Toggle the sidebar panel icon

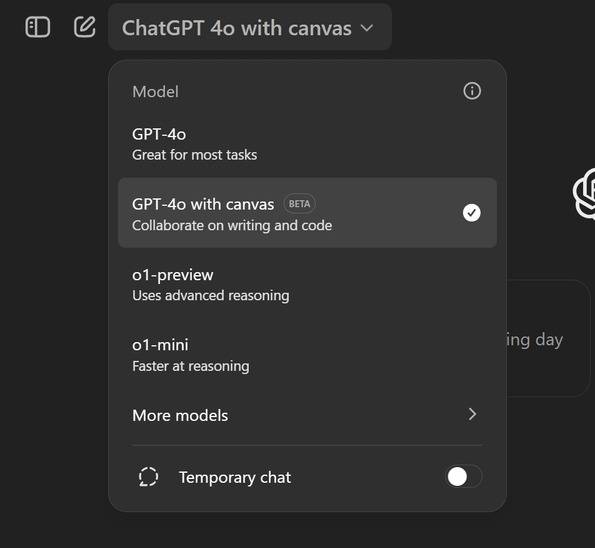38,27
